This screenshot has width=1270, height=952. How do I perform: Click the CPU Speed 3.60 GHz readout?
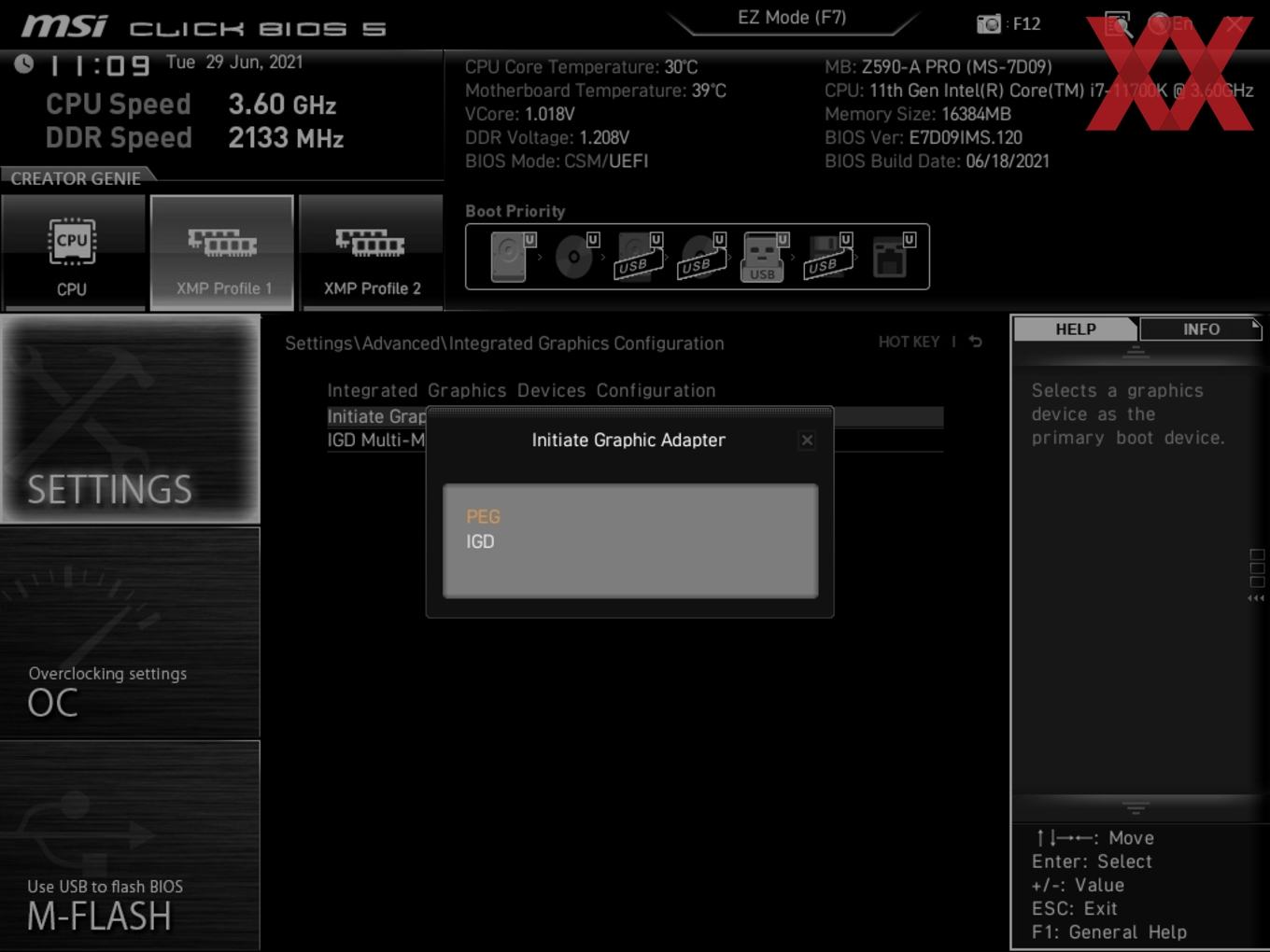coord(191,104)
